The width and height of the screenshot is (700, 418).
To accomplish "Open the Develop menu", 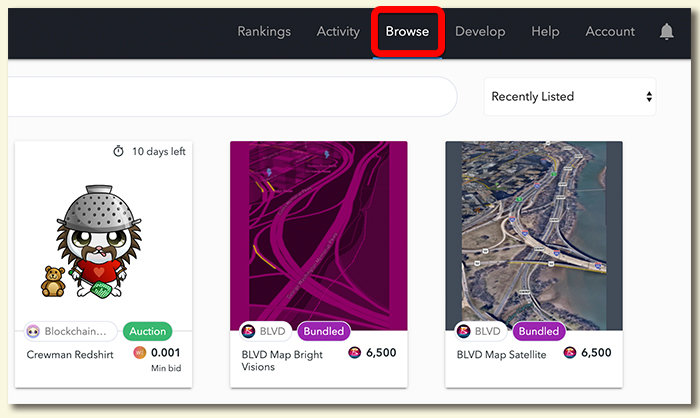I will click(480, 31).
